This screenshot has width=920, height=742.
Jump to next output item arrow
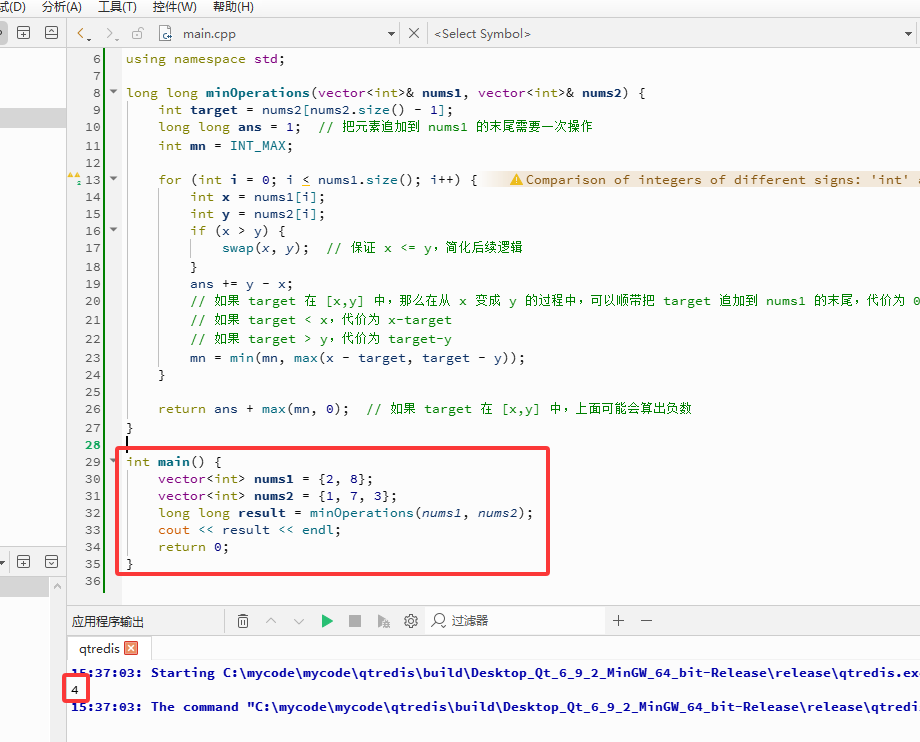point(299,621)
